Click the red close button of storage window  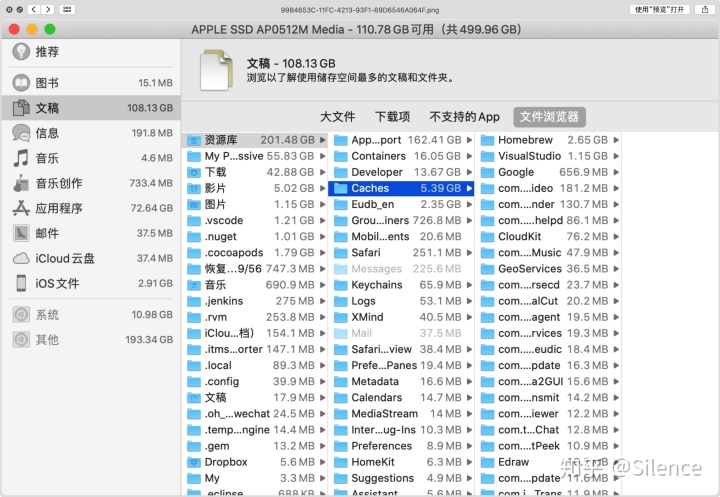[x=14, y=29]
